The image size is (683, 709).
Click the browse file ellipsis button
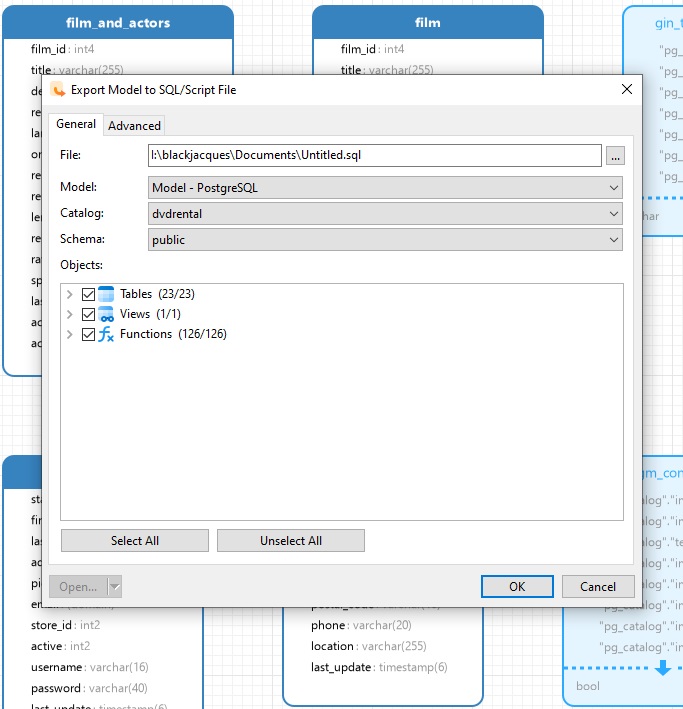(x=615, y=156)
